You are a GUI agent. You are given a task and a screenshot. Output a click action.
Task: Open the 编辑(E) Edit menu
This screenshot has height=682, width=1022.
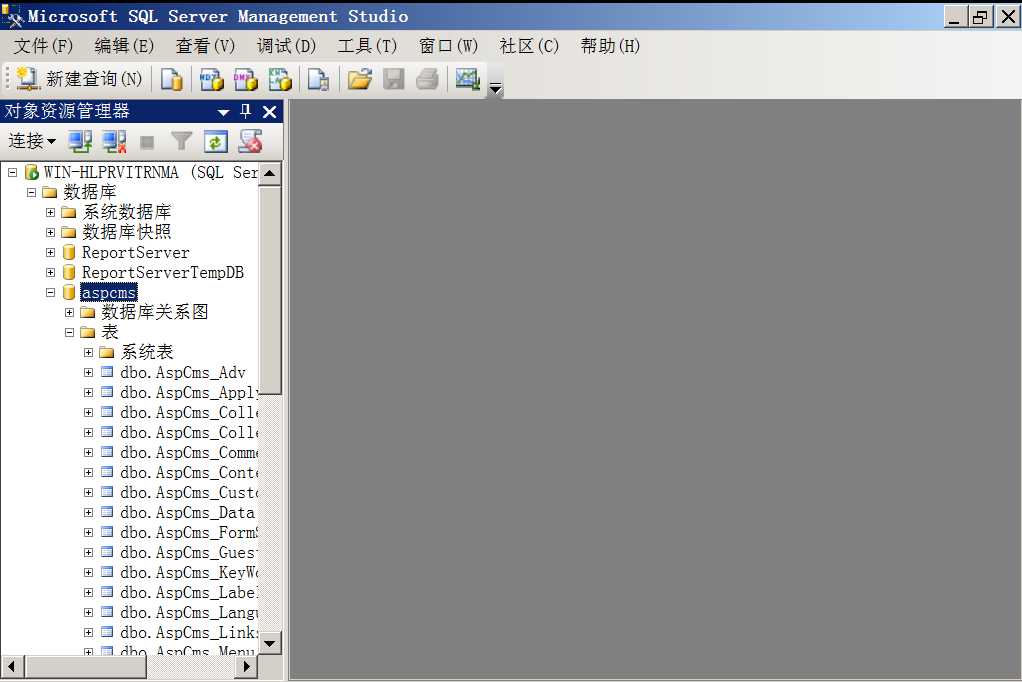tap(124, 46)
